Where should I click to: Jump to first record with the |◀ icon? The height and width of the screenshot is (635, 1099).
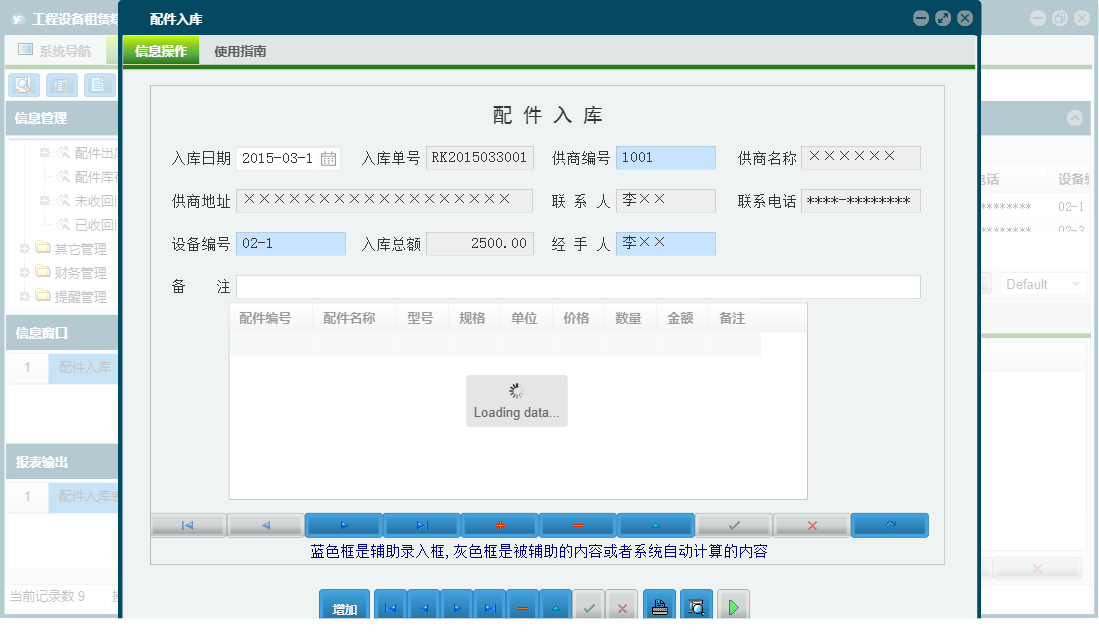pyautogui.click(x=188, y=525)
